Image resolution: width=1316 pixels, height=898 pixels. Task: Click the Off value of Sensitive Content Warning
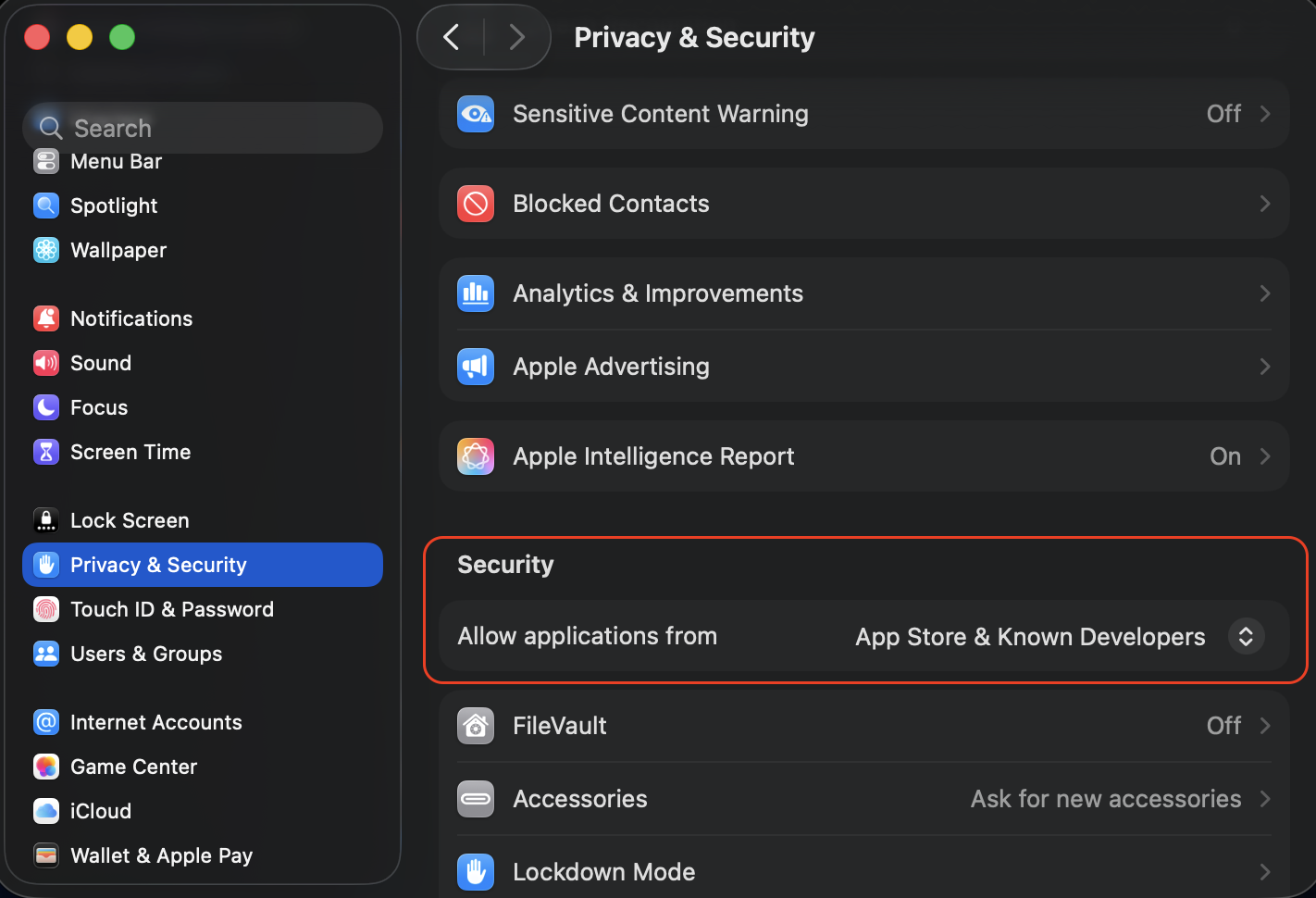[x=1223, y=114]
